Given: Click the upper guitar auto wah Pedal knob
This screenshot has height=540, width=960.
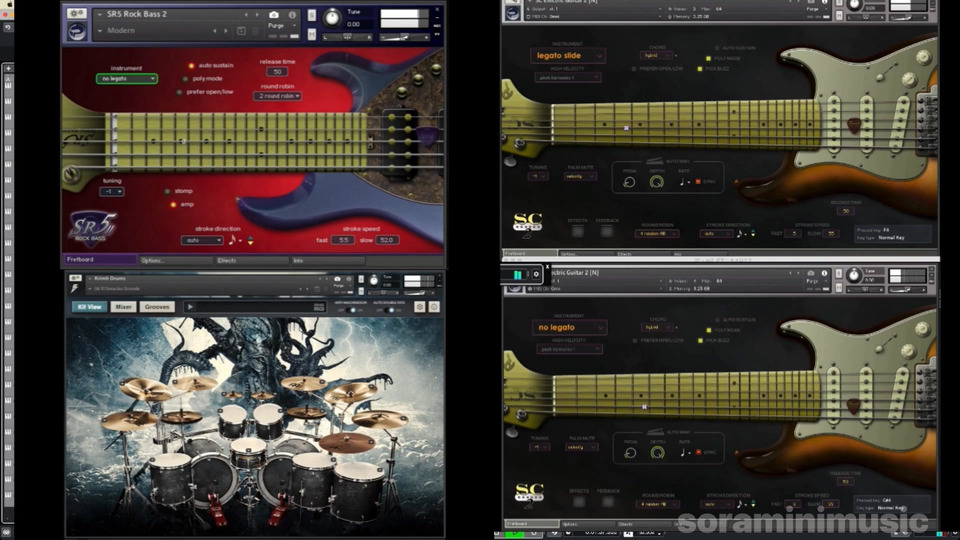Looking at the screenshot, I should pos(629,182).
